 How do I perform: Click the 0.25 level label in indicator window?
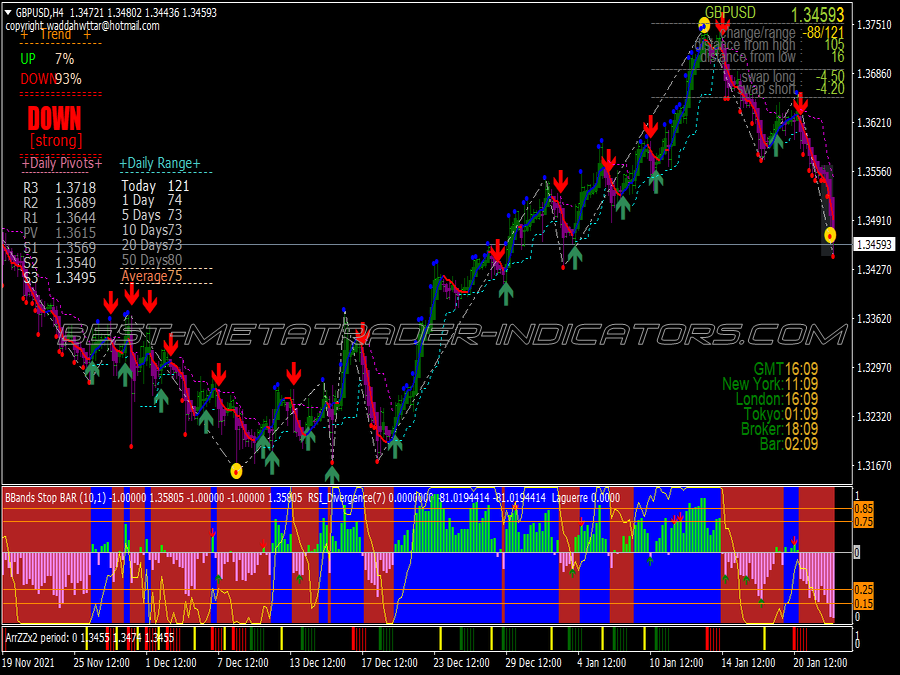click(x=863, y=589)
